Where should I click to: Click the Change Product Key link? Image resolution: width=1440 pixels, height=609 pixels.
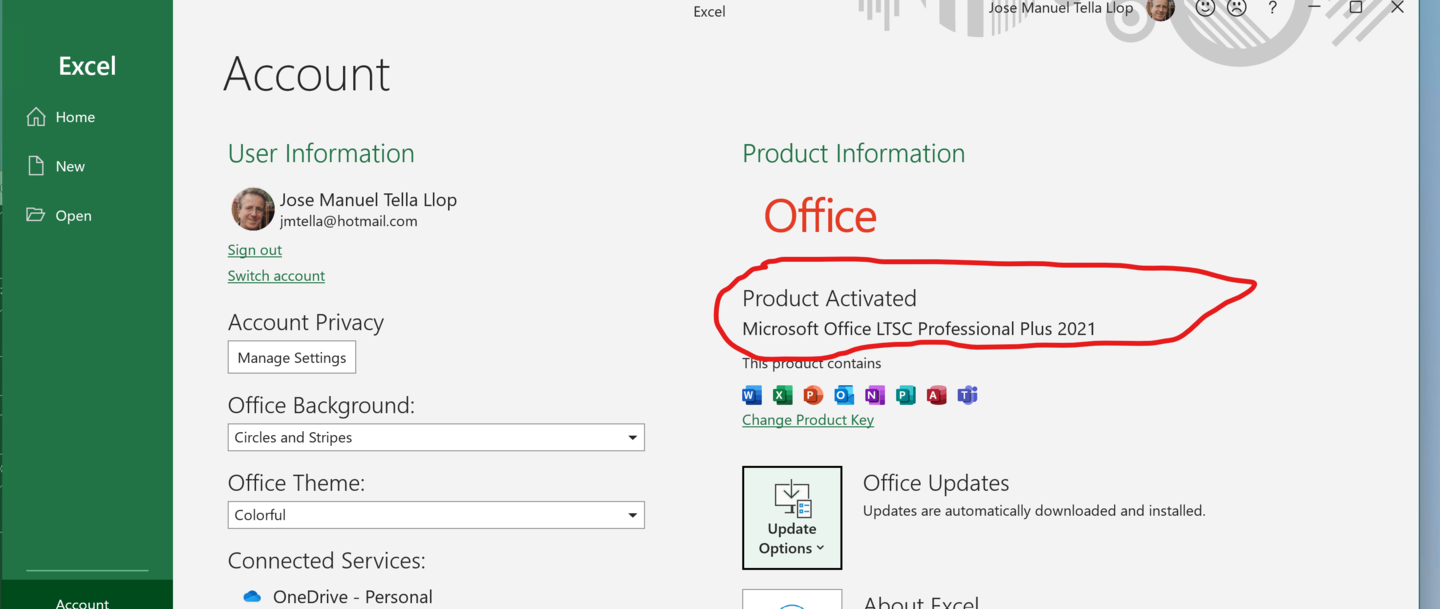[808, 420]
